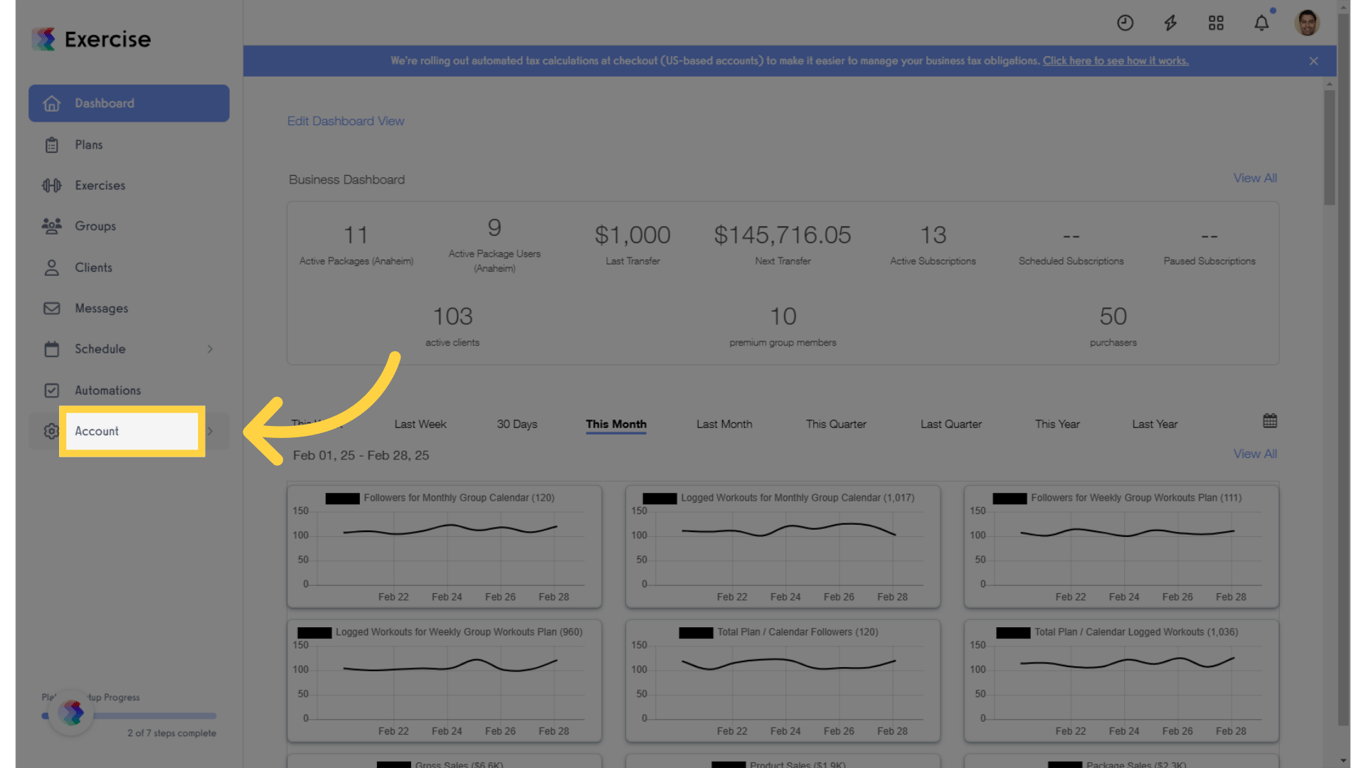Open the user profile avatar
The width and height of the screenshot is (1366, 768).
(x=1307, y=23)
